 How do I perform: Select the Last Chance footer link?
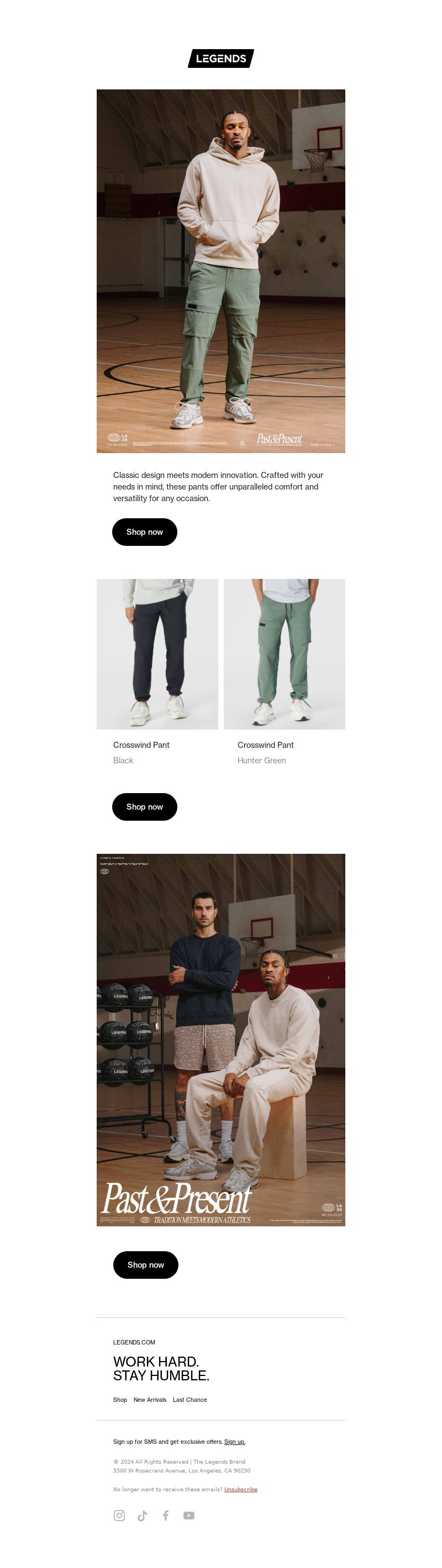click(190, 1400)
